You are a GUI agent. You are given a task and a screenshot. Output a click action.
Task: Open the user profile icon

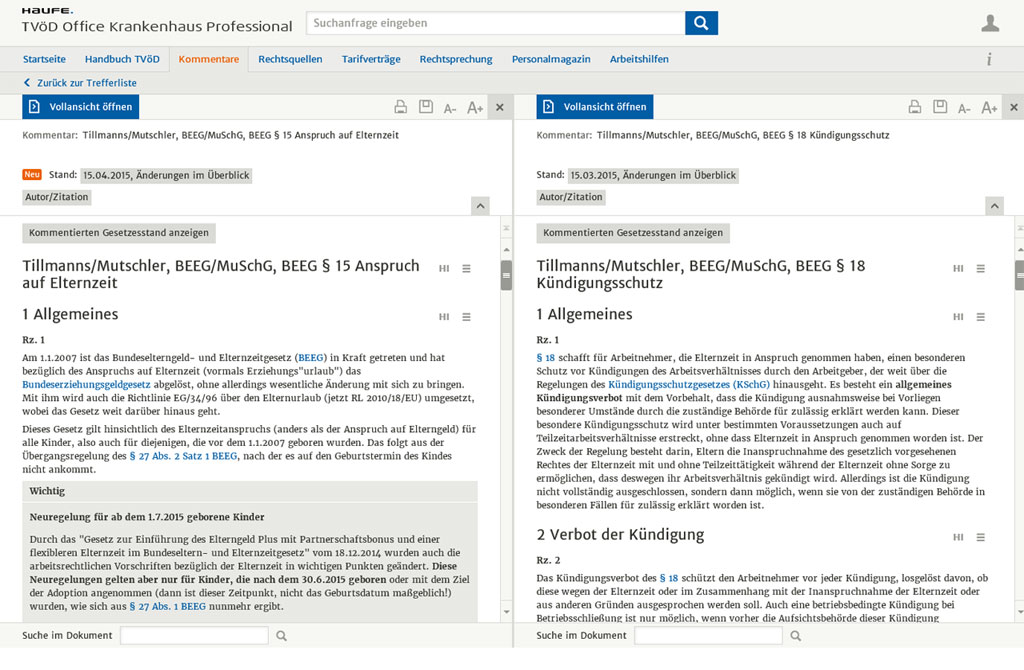(x=990, y=23)
